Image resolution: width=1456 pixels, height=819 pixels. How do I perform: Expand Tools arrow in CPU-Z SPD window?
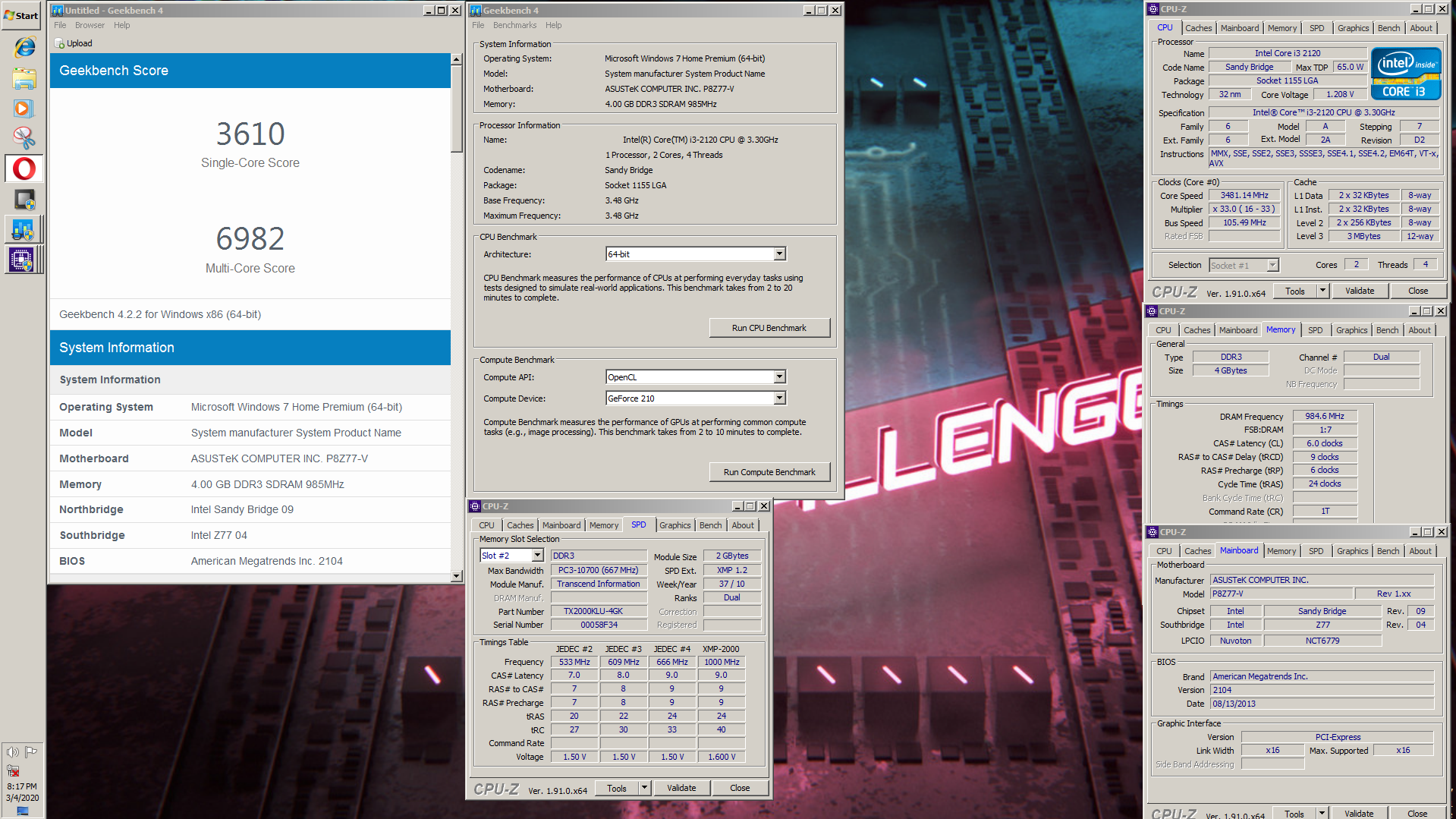[x=644, y=788]
